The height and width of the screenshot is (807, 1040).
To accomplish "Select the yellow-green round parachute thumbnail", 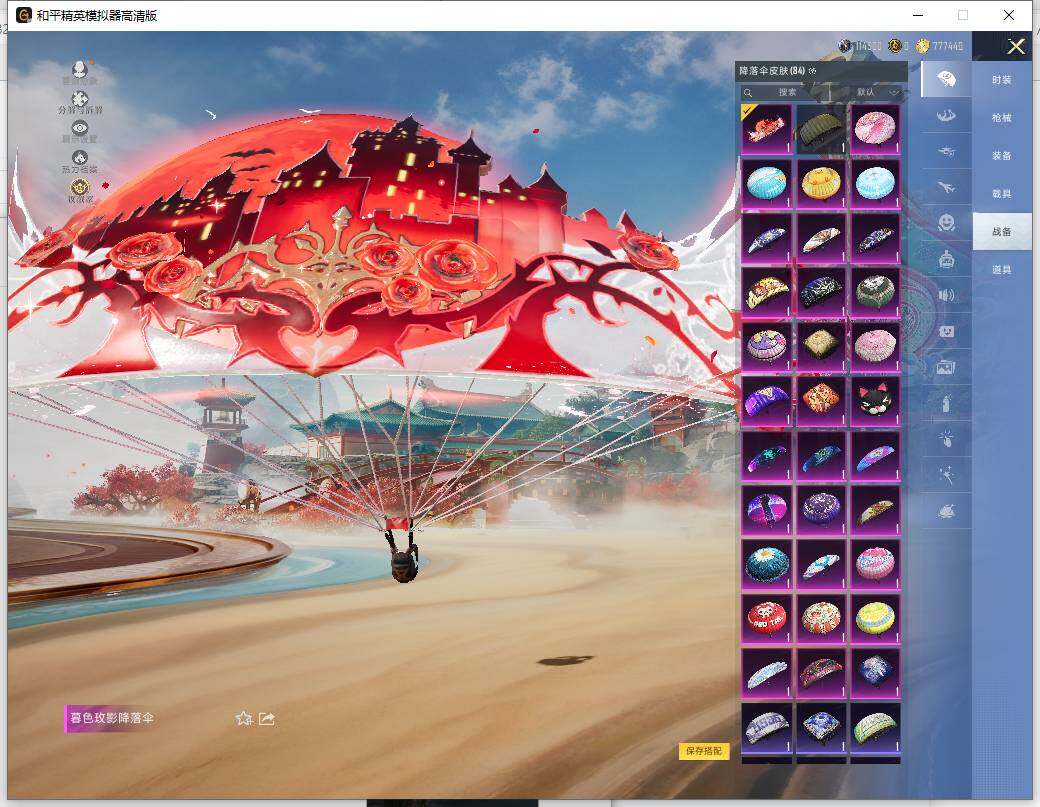I will (876, 618).
